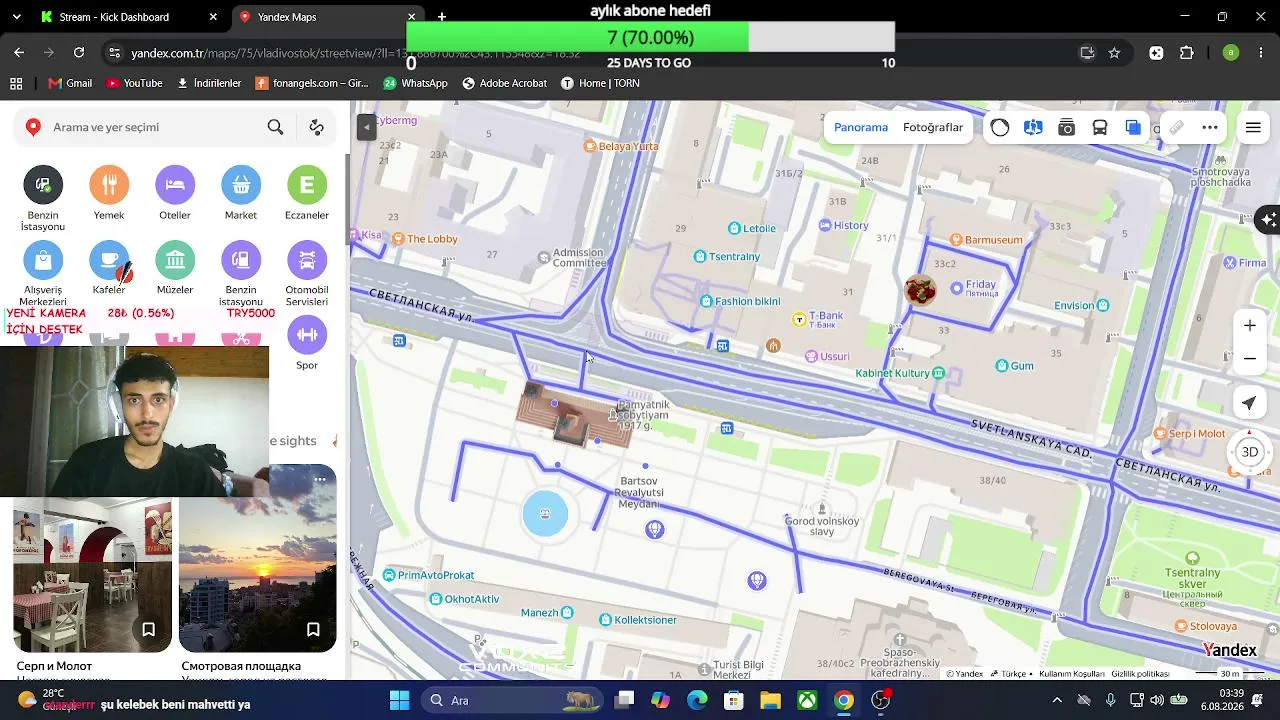1280x720 pixels.
Task: Open the apps grid in bookmarks bar
Action: pyautogui.click(x=16, y=83)
